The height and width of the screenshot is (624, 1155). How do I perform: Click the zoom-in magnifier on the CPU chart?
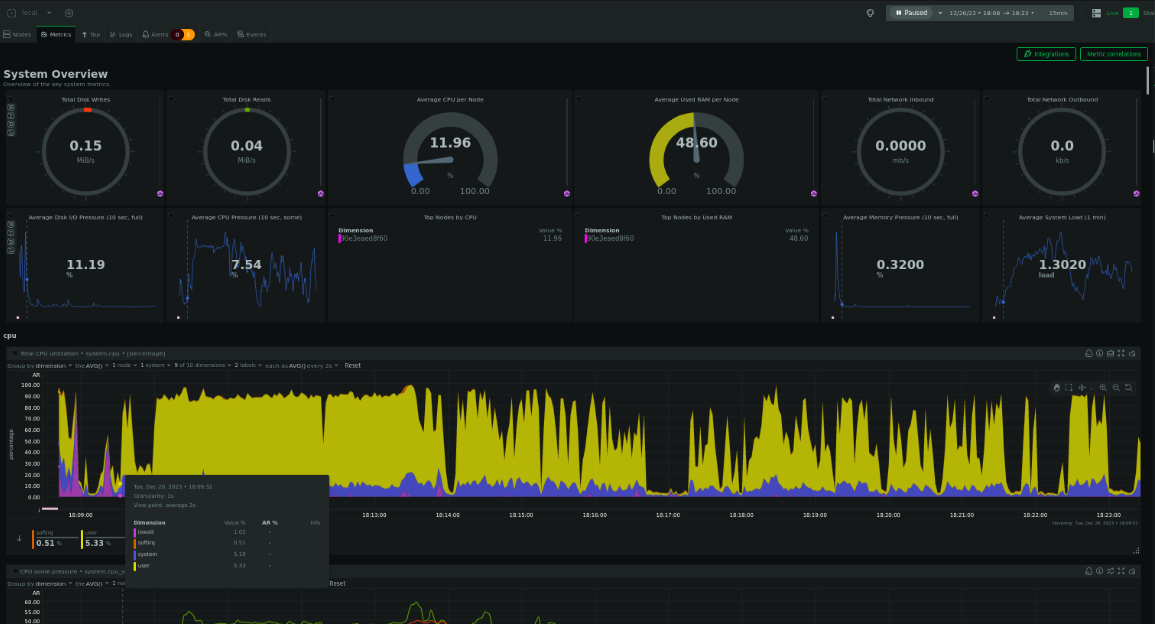tap(1104, 387)
